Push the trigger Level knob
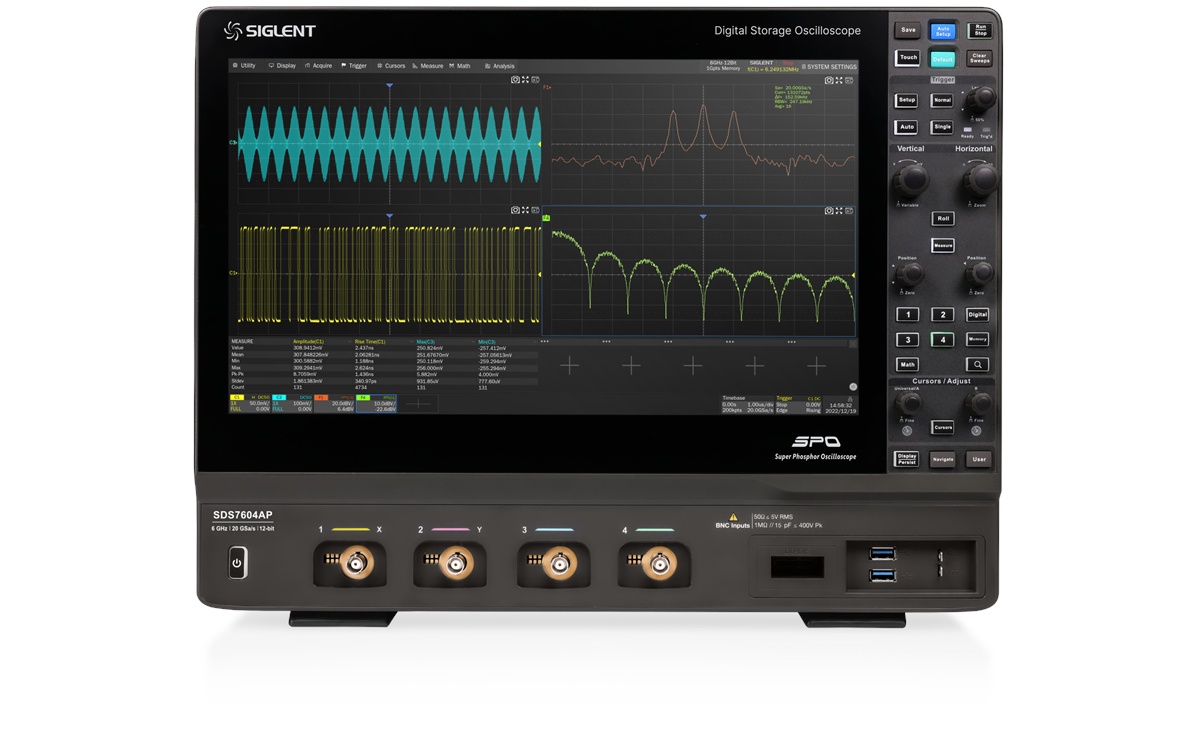1200x735 pixels. pos(981,99)
